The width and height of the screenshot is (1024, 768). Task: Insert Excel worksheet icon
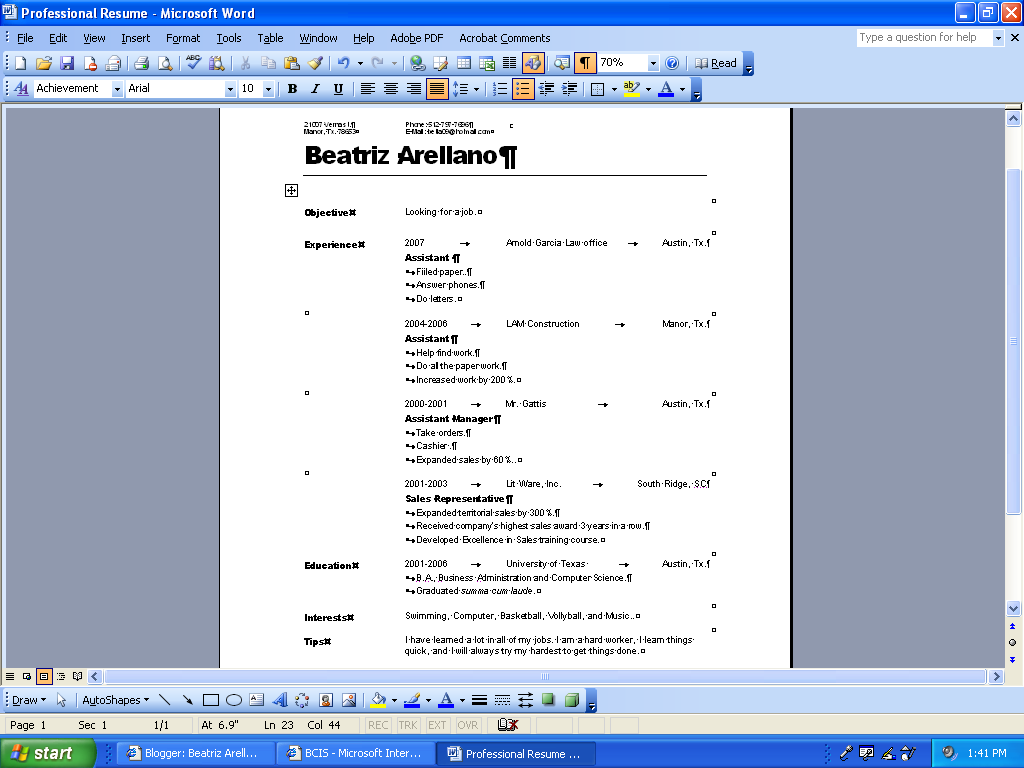[487, 63]
